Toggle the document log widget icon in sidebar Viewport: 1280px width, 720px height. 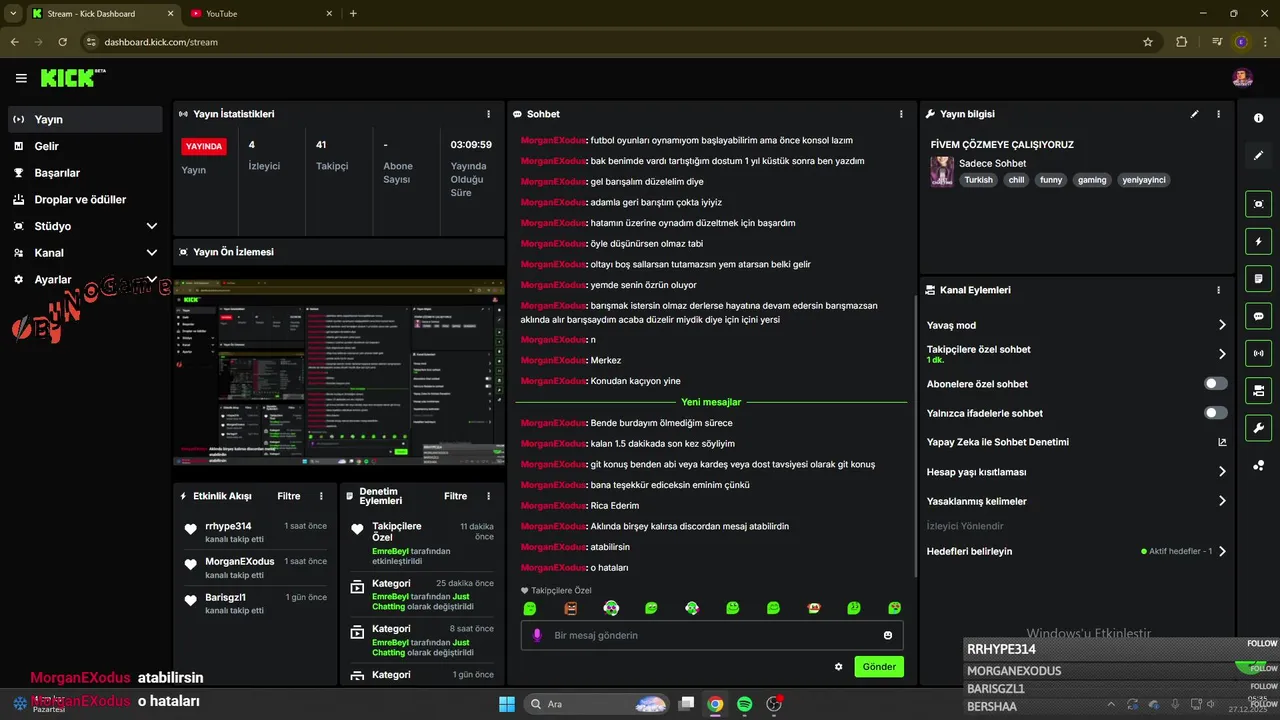[x=1259, y=278]
